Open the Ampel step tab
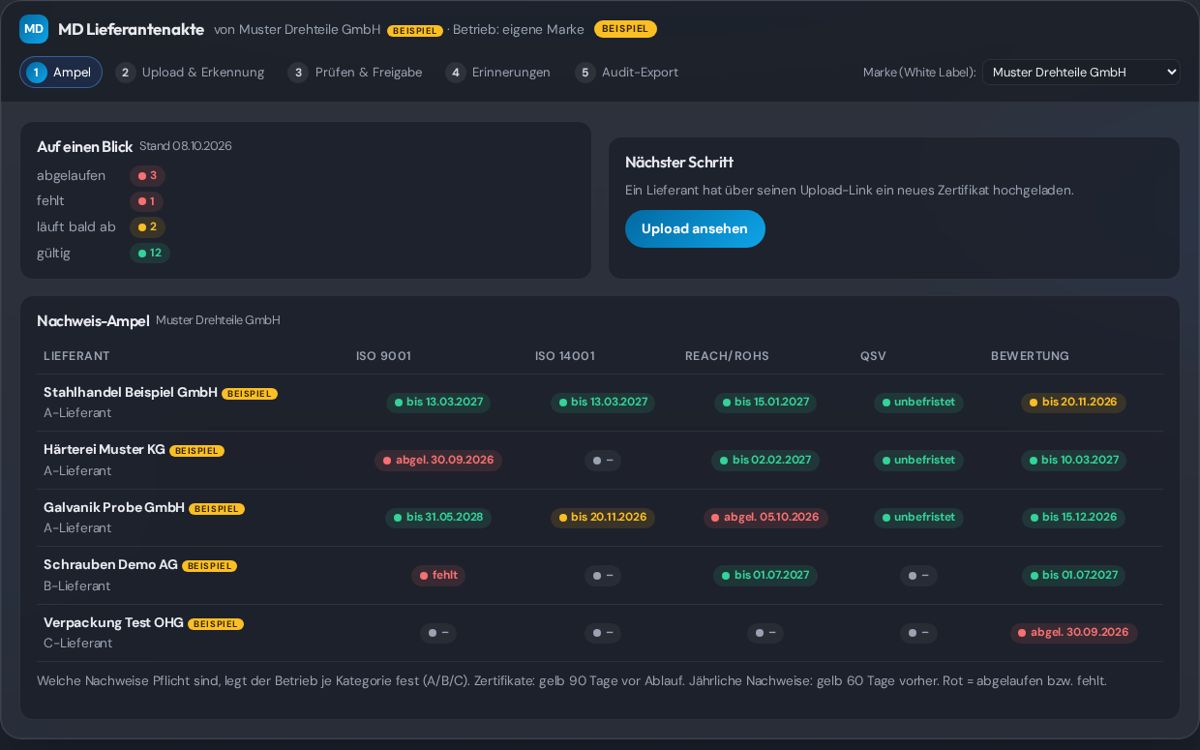 coord(61,72)
